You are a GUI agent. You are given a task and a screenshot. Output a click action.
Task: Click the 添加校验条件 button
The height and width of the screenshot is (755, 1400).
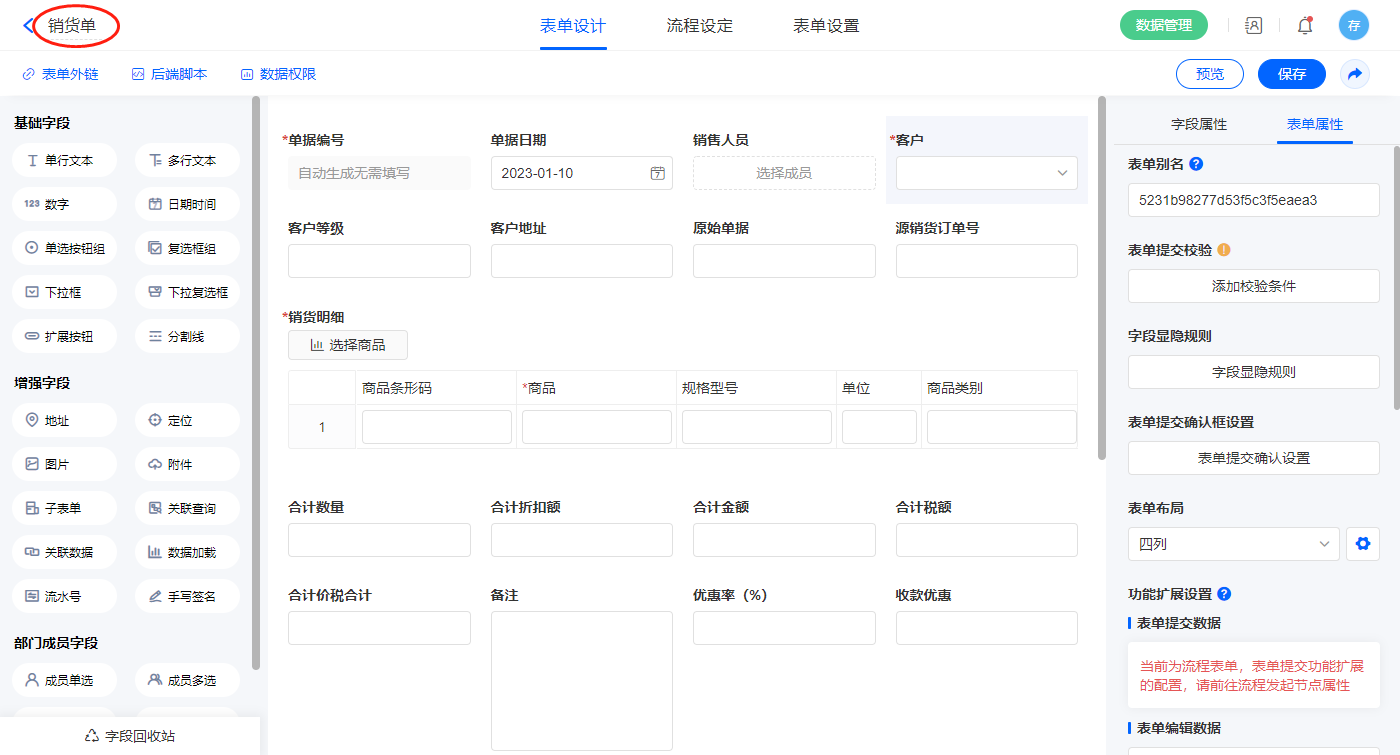(1253, 286)
